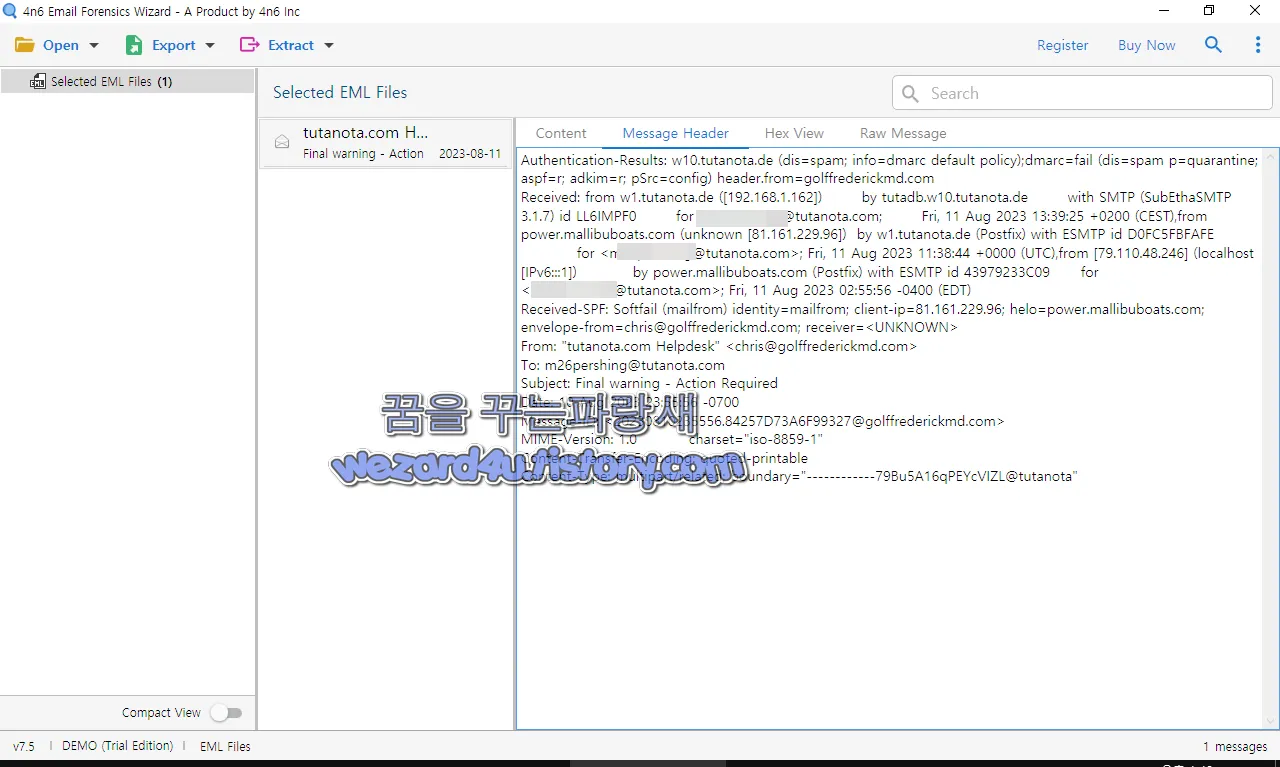Click the Selected EML Files tree icon

[x=38, y=81]
